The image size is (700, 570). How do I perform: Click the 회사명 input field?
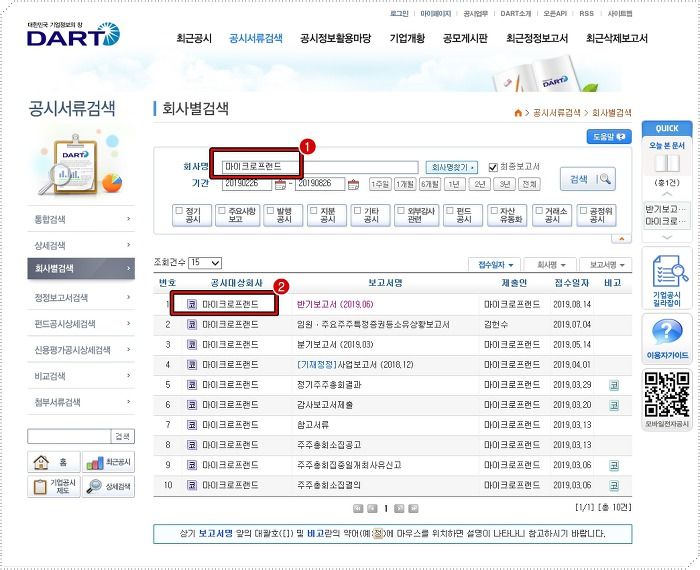point(320,167)
